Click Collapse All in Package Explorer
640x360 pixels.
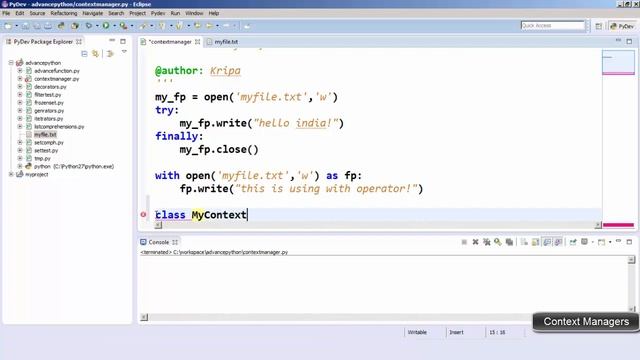pyautogui.click(x=84, y=54)
